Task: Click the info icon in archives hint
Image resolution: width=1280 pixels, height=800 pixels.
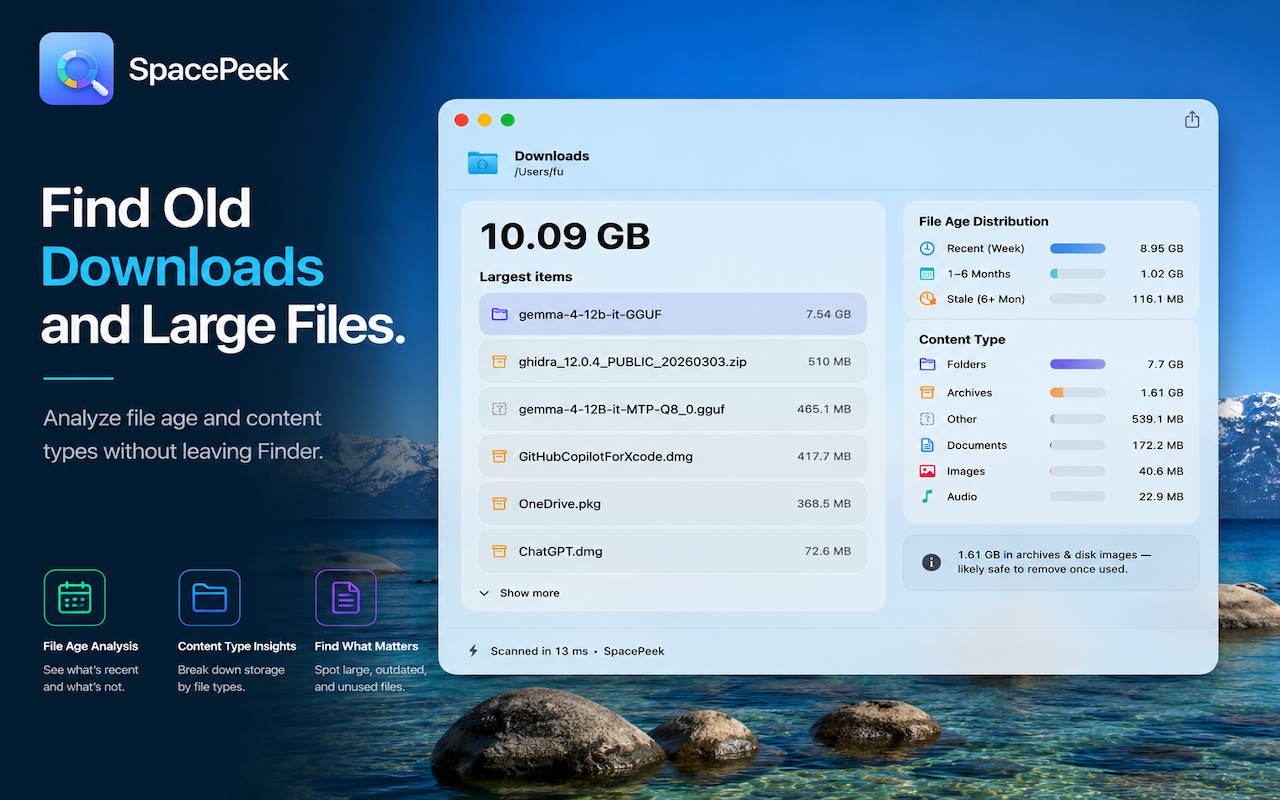Action: pos(931,562)
